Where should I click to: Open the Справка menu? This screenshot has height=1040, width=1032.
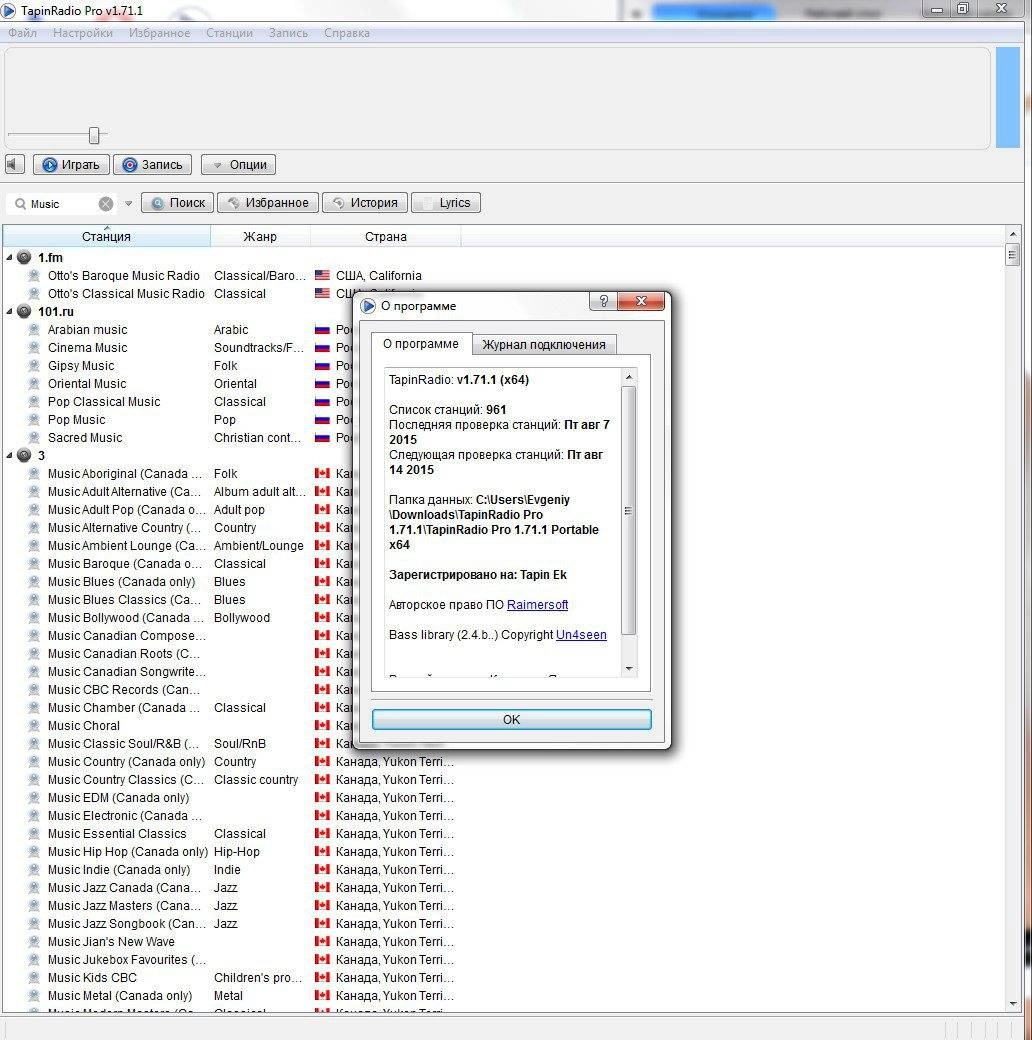347,33
